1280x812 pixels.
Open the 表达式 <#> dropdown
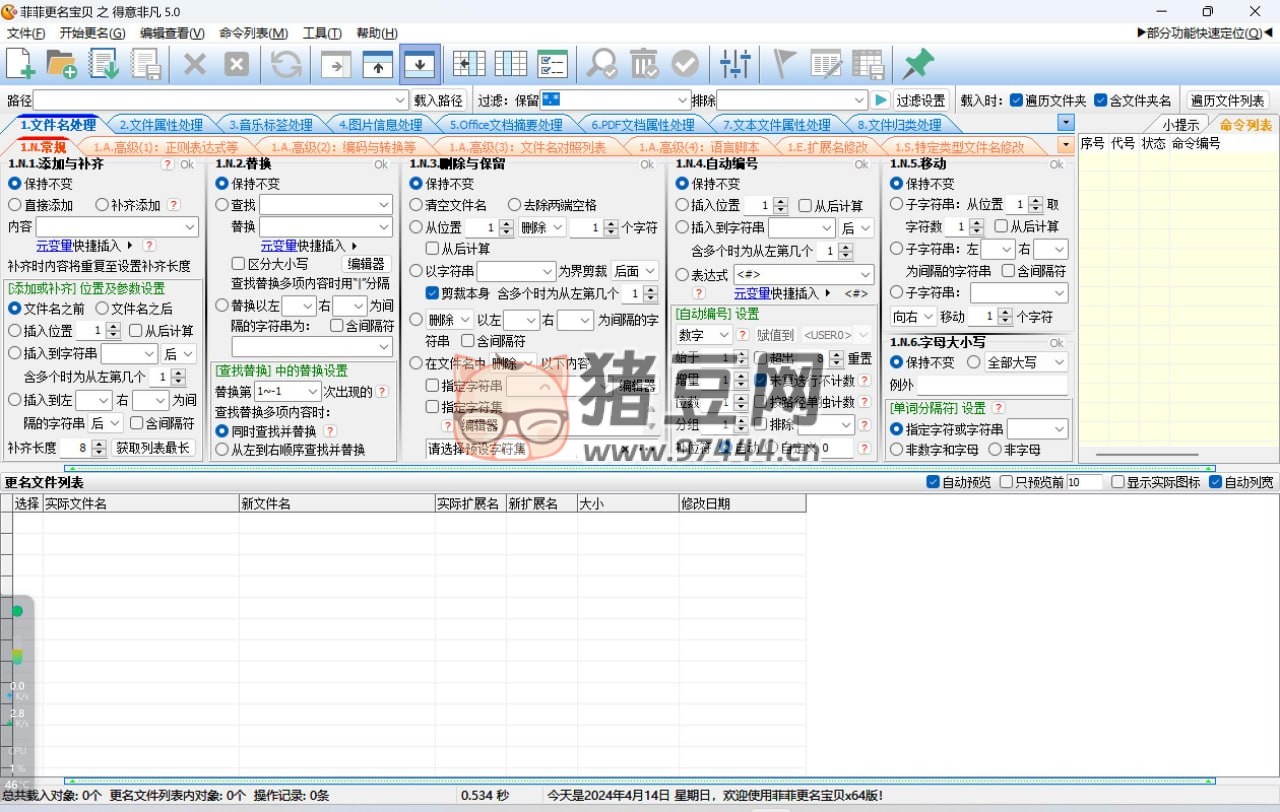(x=864, y=274)
